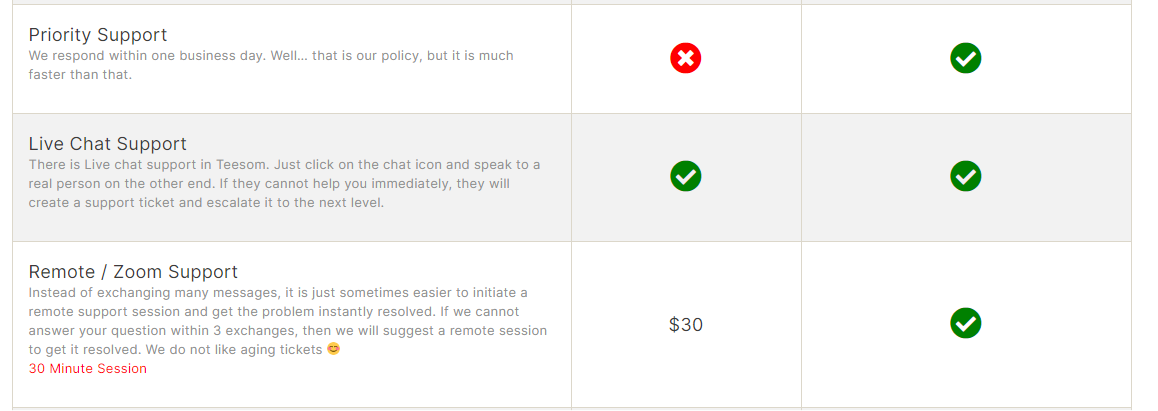Screen dimensions: 1158x411
Task: Select the $30 price for Remote Support
Action: point(686,324)
